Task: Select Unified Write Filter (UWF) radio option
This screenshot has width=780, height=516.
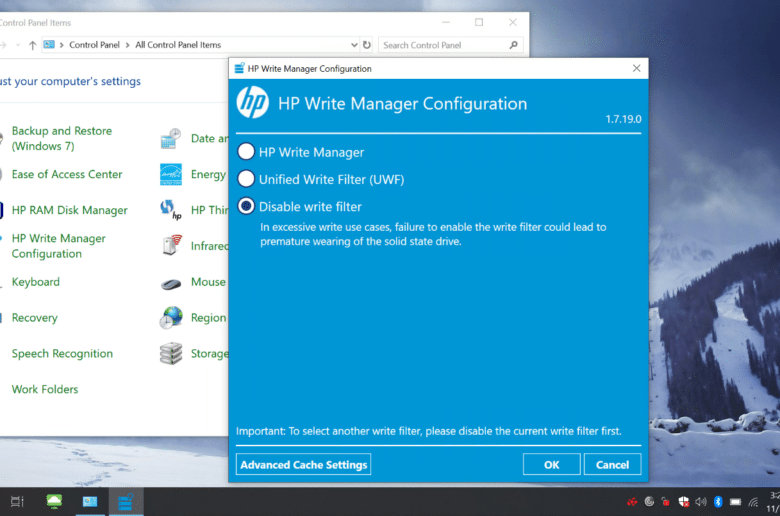Action: coord(246,179)
